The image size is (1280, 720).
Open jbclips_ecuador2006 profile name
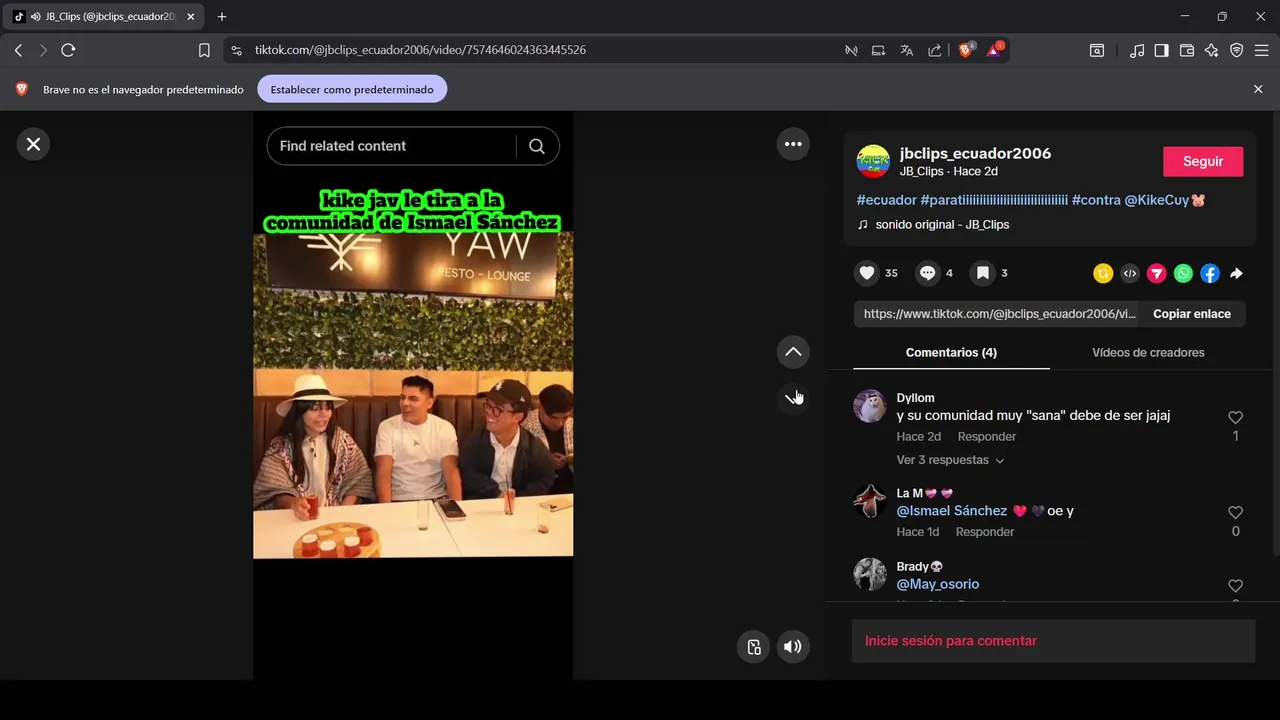(x=975, y=153)
